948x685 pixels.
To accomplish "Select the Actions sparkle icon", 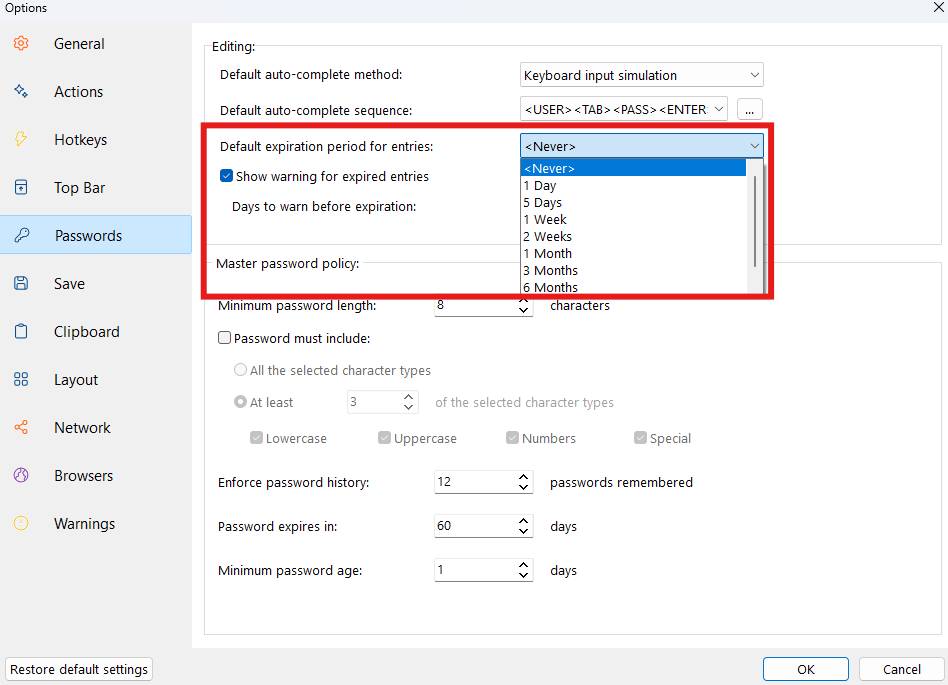I will pyautogui.click(x=21, y=91).
